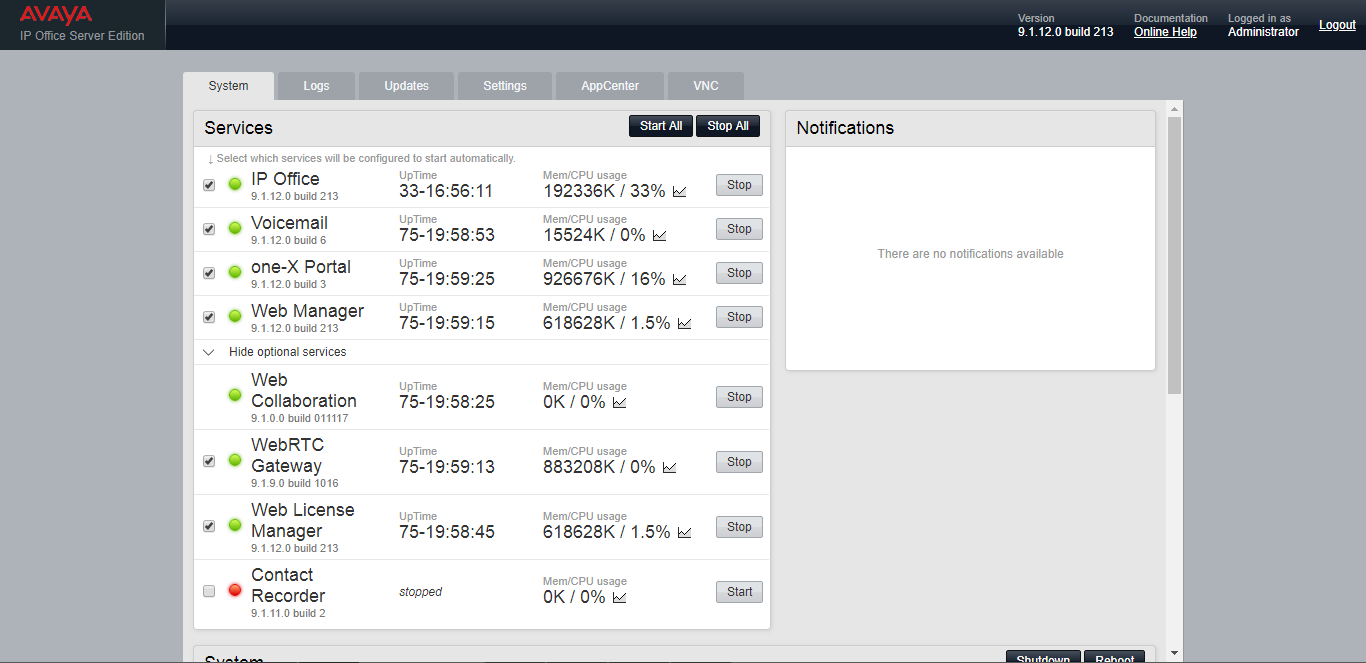Open the Online Help link
This screenshot has height=663, width=1366.
(x=1165, y=32)
